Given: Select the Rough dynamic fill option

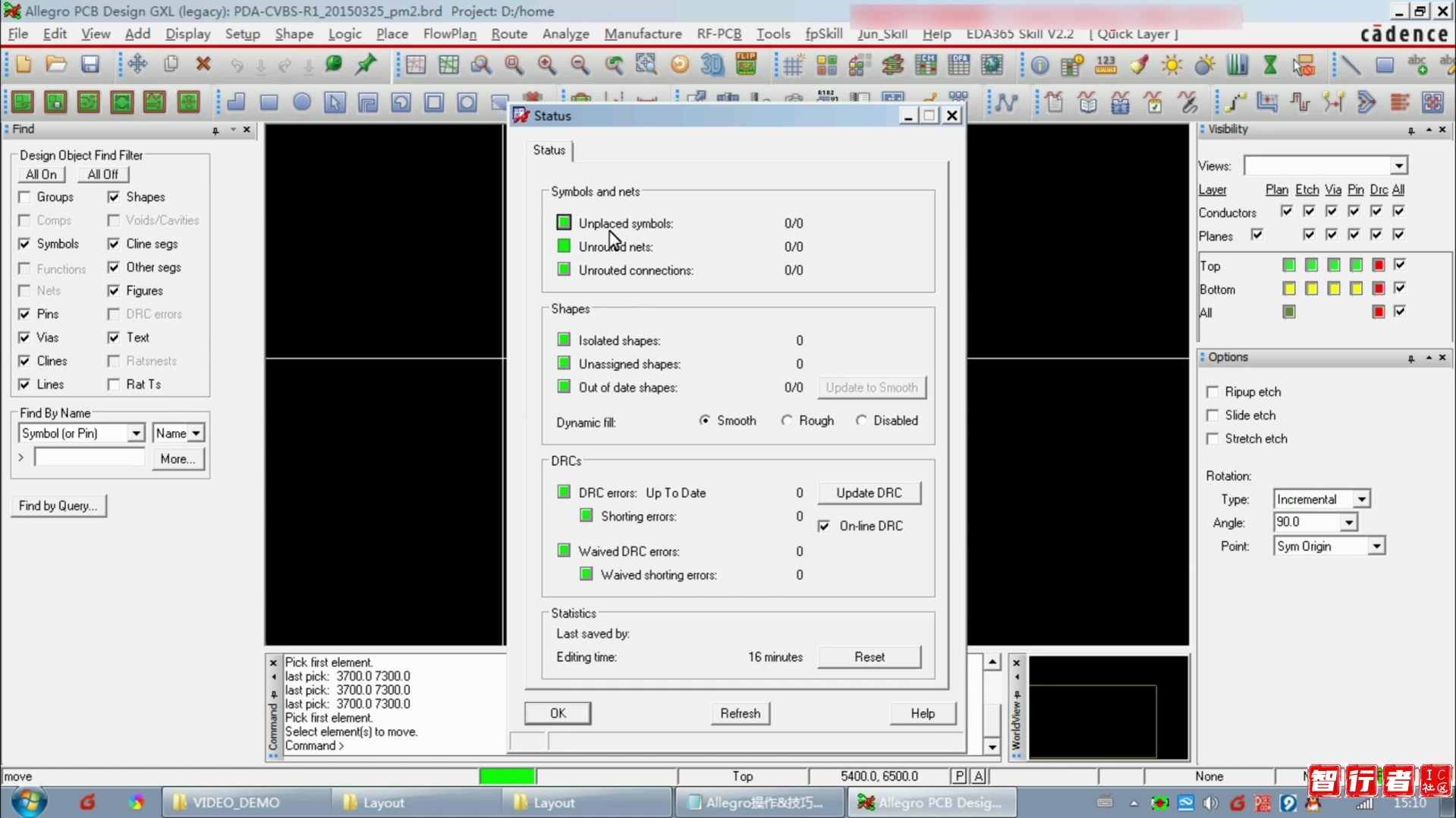Looking at the screenshot, I should 787,420.
